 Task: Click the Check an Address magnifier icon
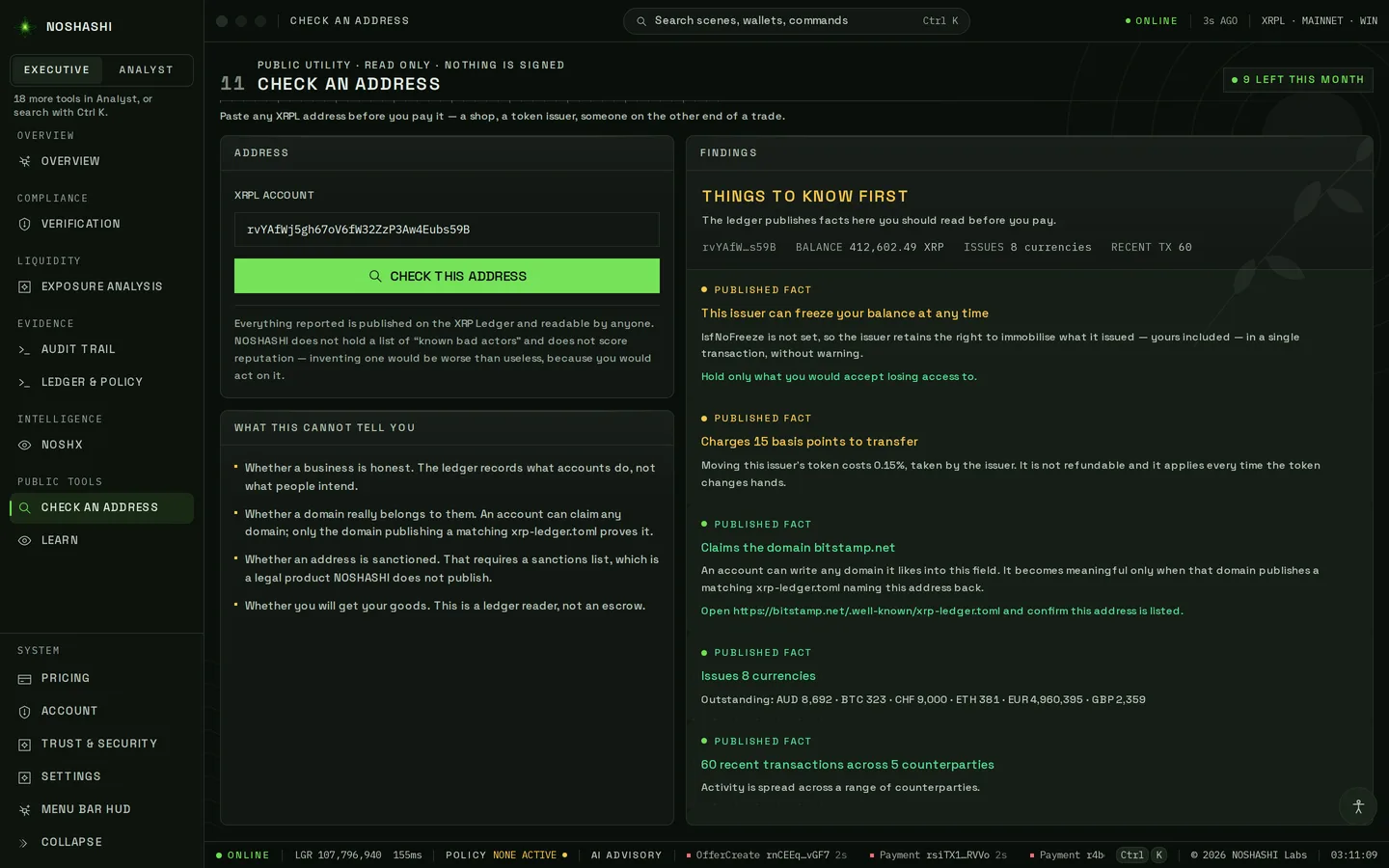[x=25, y=507]
